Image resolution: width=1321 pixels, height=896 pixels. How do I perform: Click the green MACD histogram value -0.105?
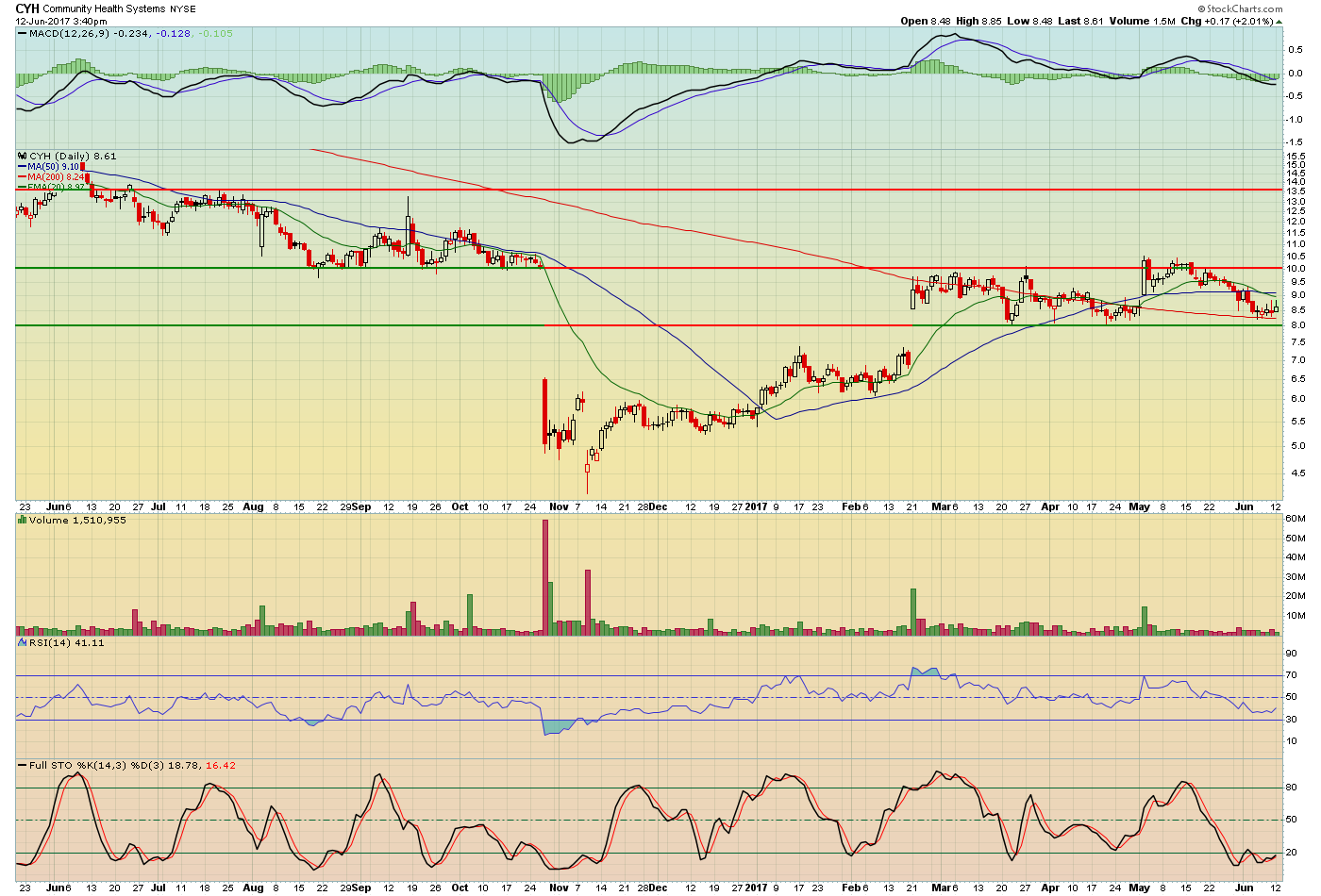216,34
